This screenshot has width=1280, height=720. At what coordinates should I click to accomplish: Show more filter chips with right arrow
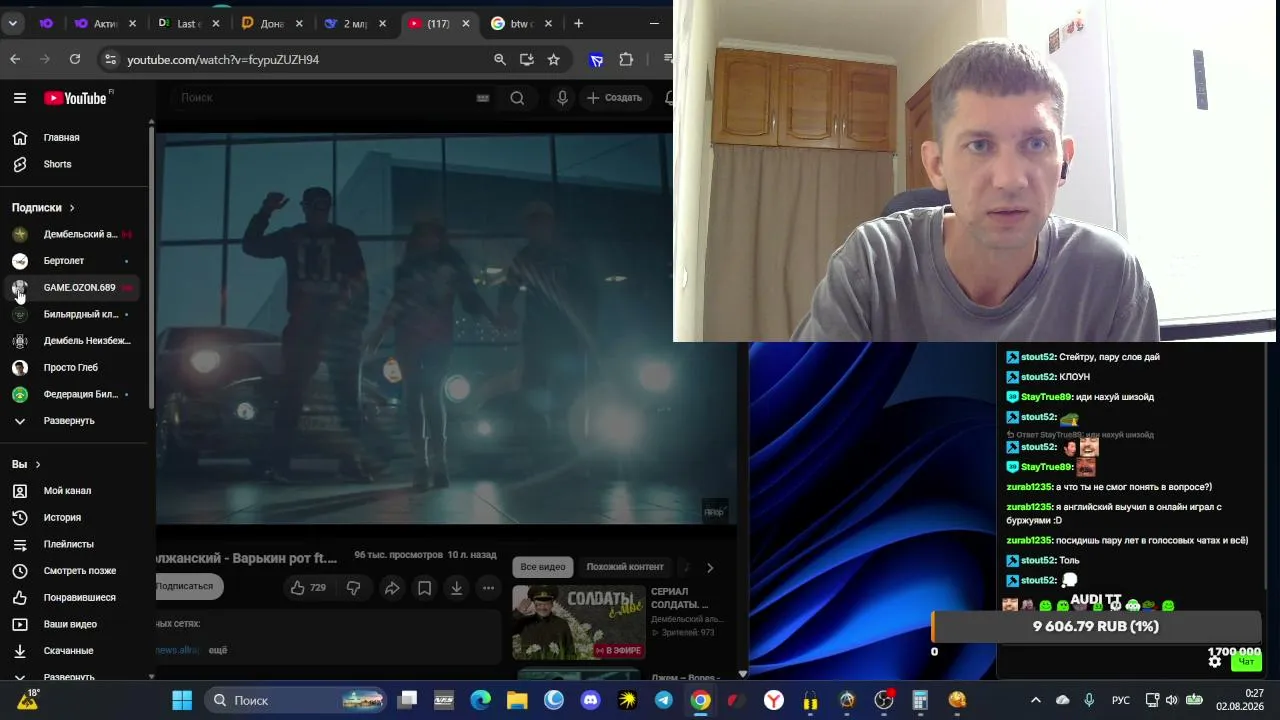click(x=710, y=568)
